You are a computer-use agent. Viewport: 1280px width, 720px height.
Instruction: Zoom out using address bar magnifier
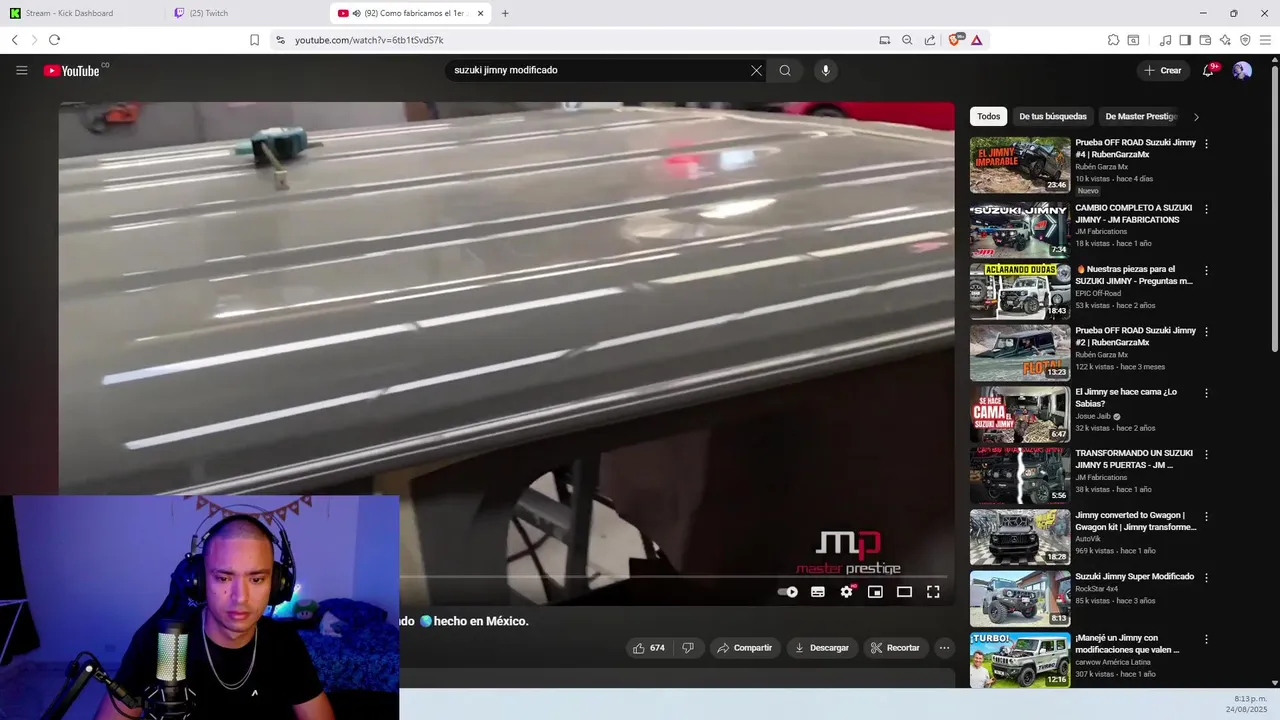[907, 40]
